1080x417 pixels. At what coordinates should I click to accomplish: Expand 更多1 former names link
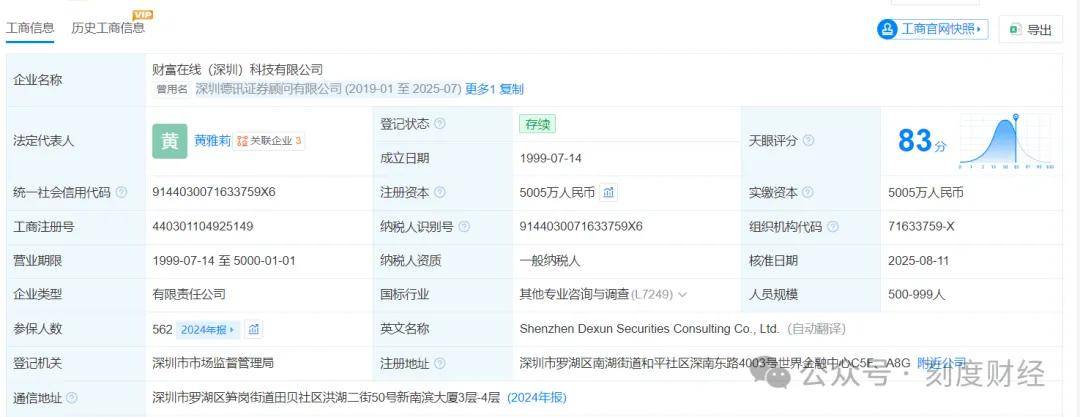480,89
